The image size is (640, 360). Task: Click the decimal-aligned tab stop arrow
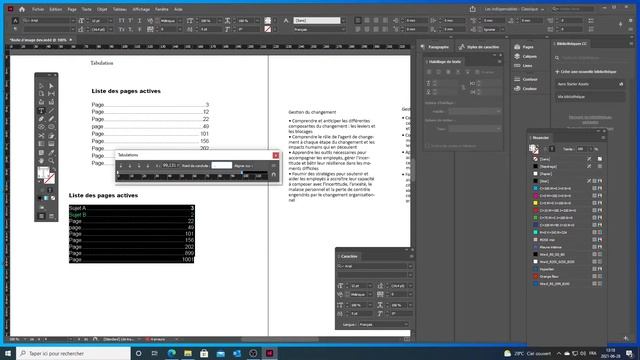click(x=148, y=166)
